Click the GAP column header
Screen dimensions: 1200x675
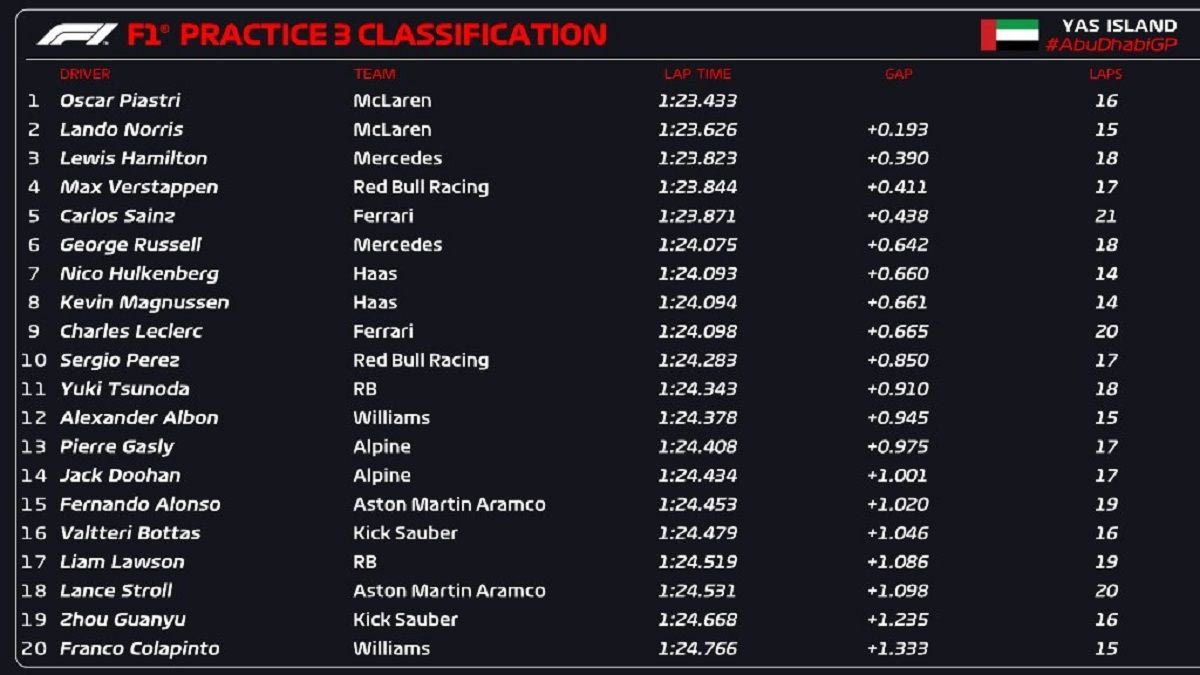point(898,74)
